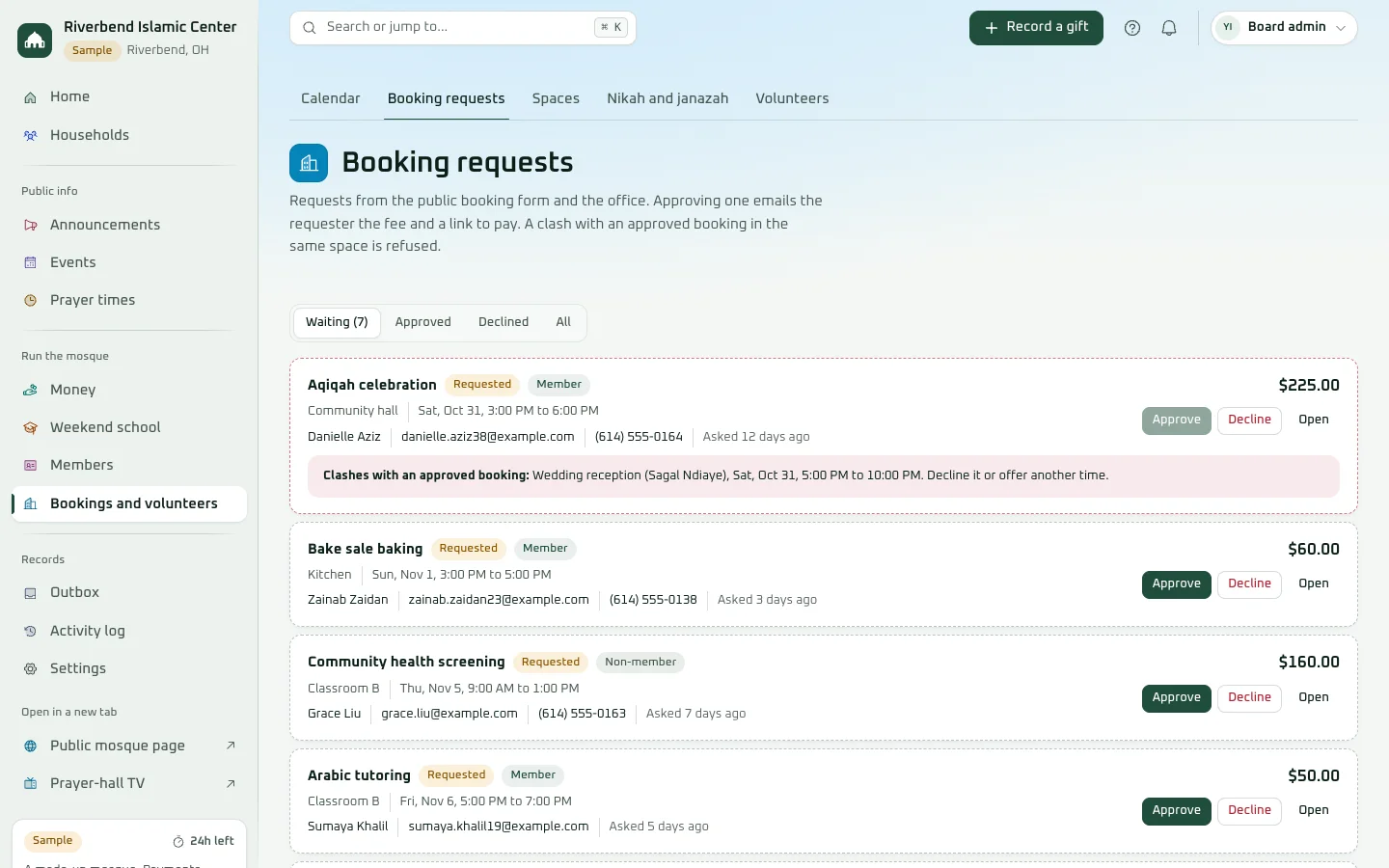Switch to the Calendar tab

coord(331,98)
